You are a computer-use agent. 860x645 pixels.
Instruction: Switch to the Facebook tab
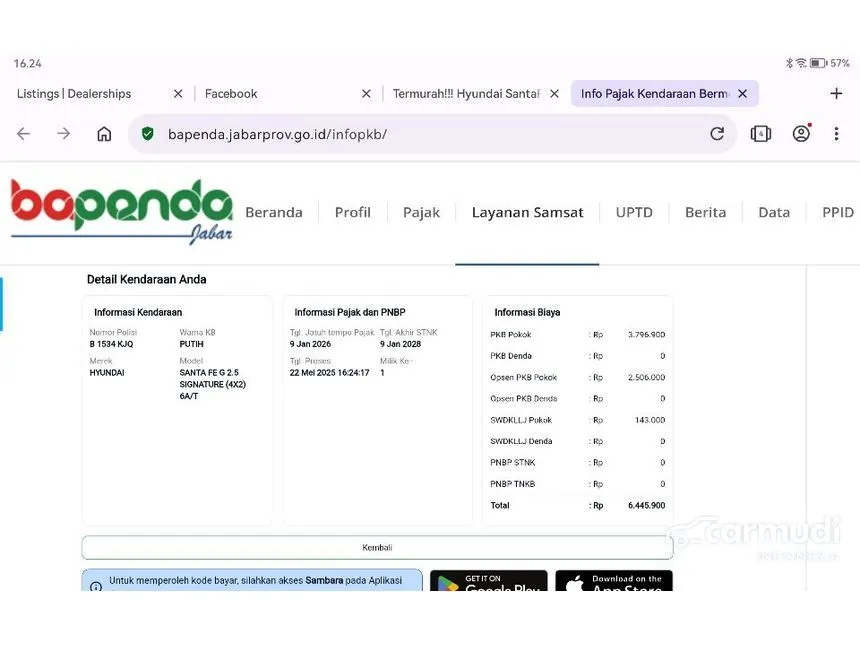(260, 94)
